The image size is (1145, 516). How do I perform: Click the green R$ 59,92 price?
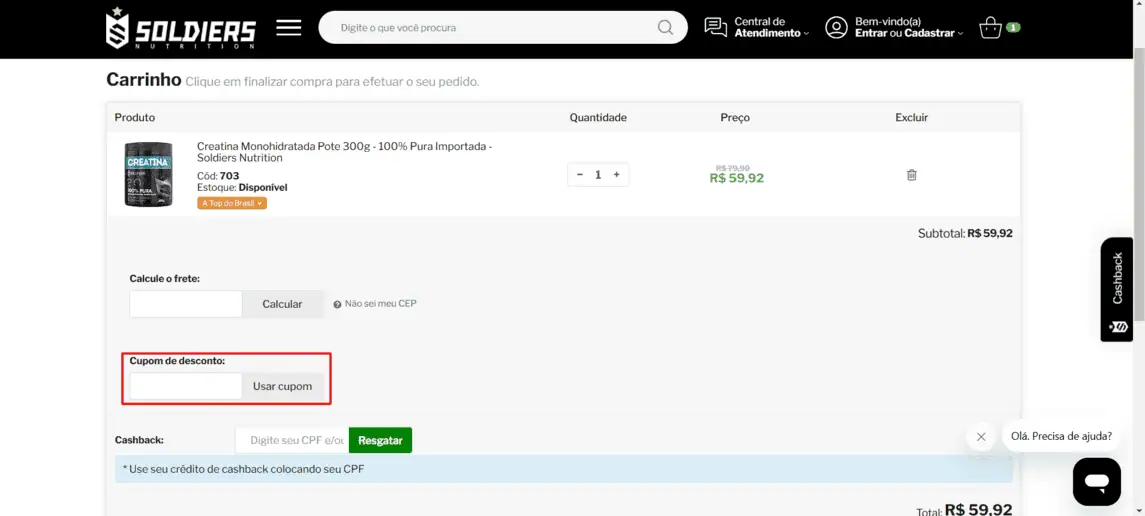[737, 178]
